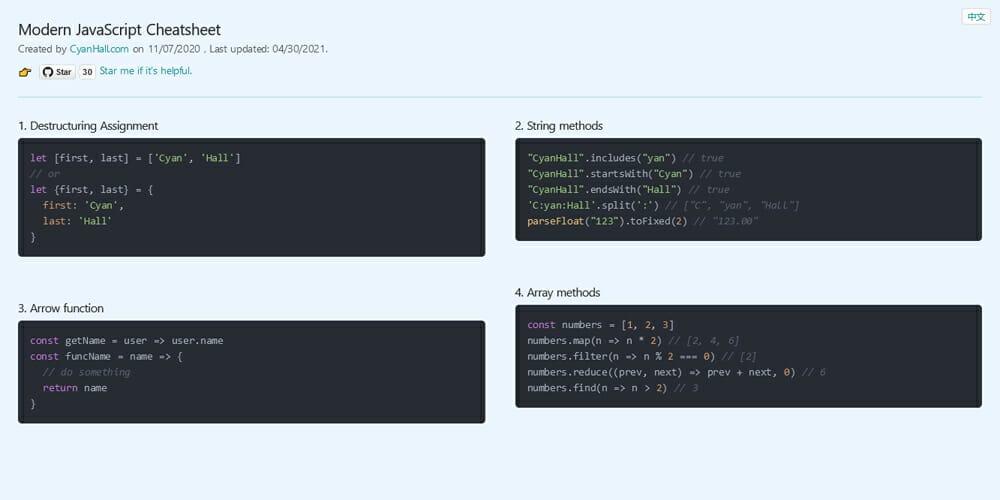
Task: Click the numbers.filter(n => n % 2 === 0) line
Action: tap(642, 357)
